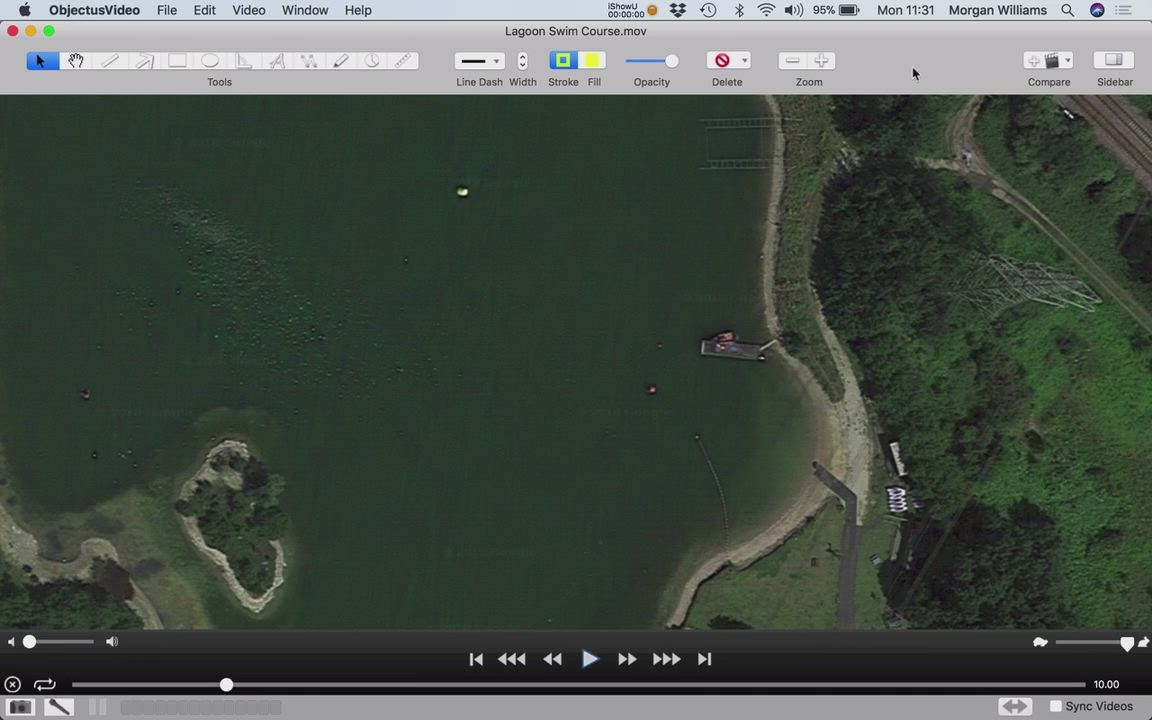The height and width of the screenshot is (720, 1152).
Task: Click the yellow Fill color swatch
Action: point(593,61)
